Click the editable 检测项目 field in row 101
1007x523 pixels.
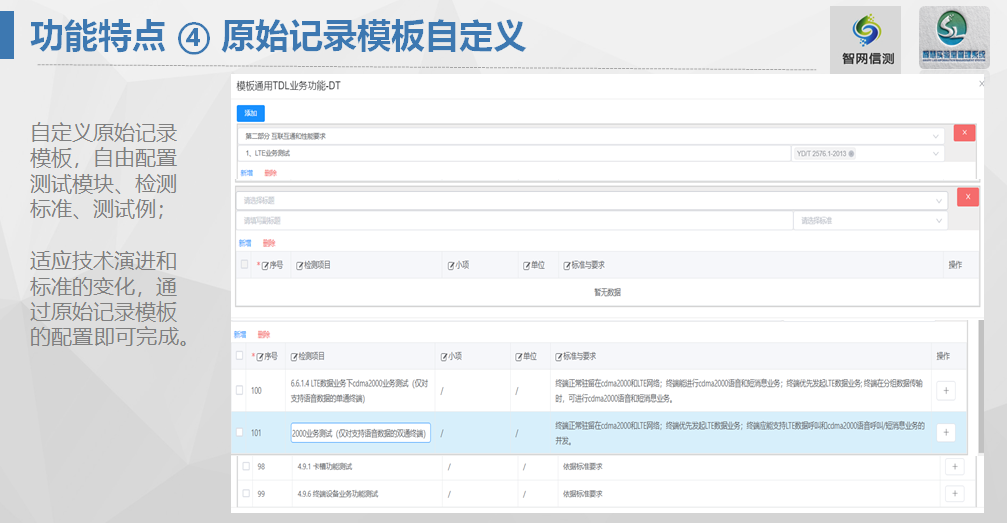pyautogui.click(x=360, y=433)
